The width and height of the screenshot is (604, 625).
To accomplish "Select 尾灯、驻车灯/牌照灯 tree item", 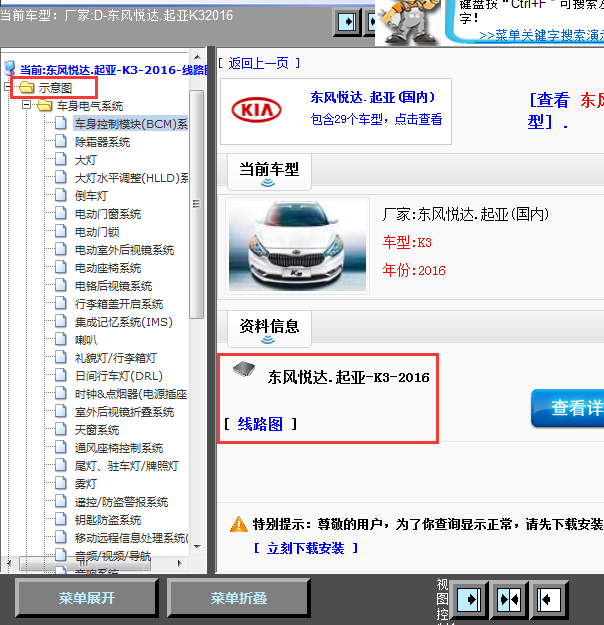I will coord(127,466).
